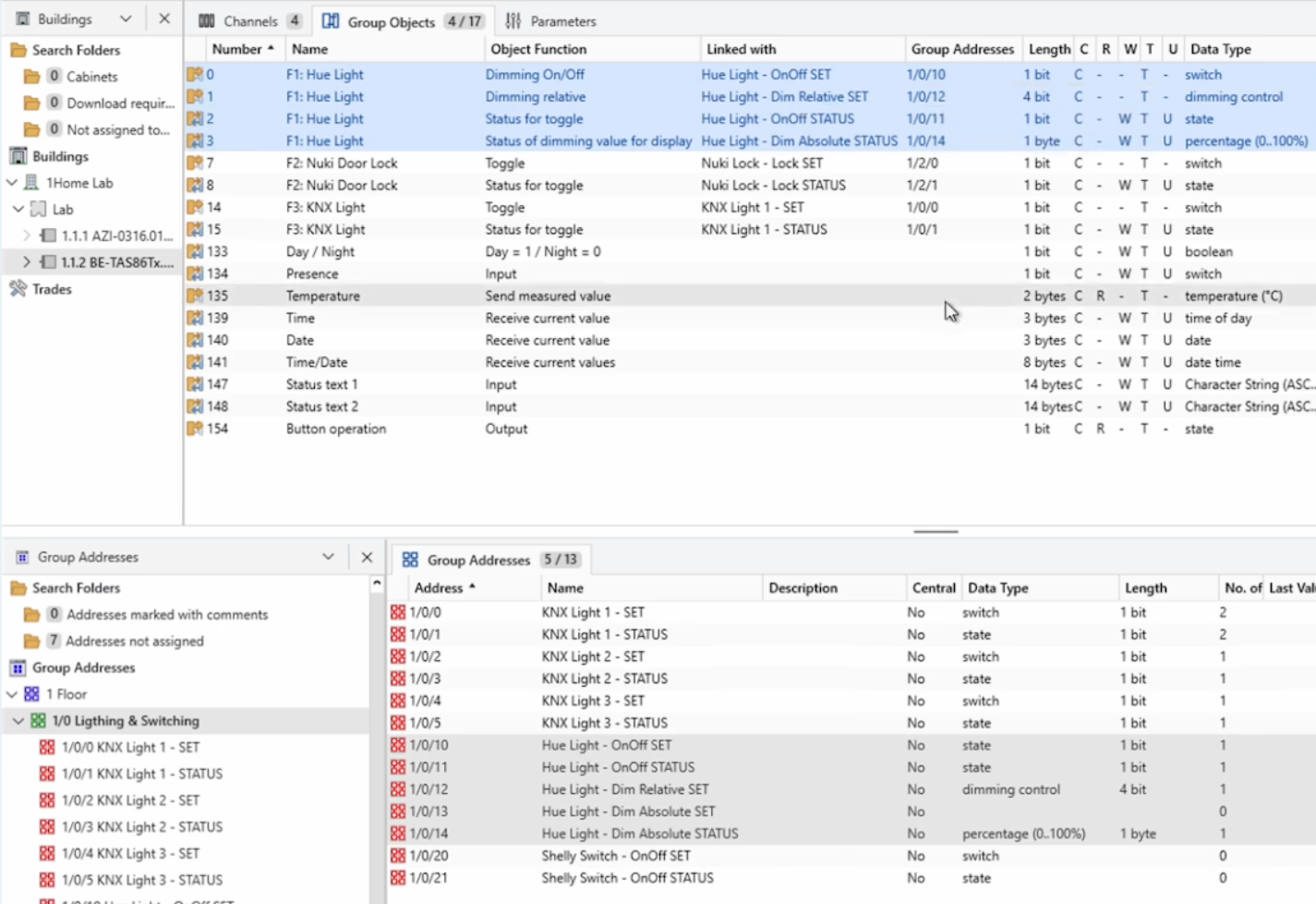The height and width of the screenshot is (904, 1316).
Task: Expand the 1.1.2 BE-TAS86Tx device node
Action: pos(26,262)
